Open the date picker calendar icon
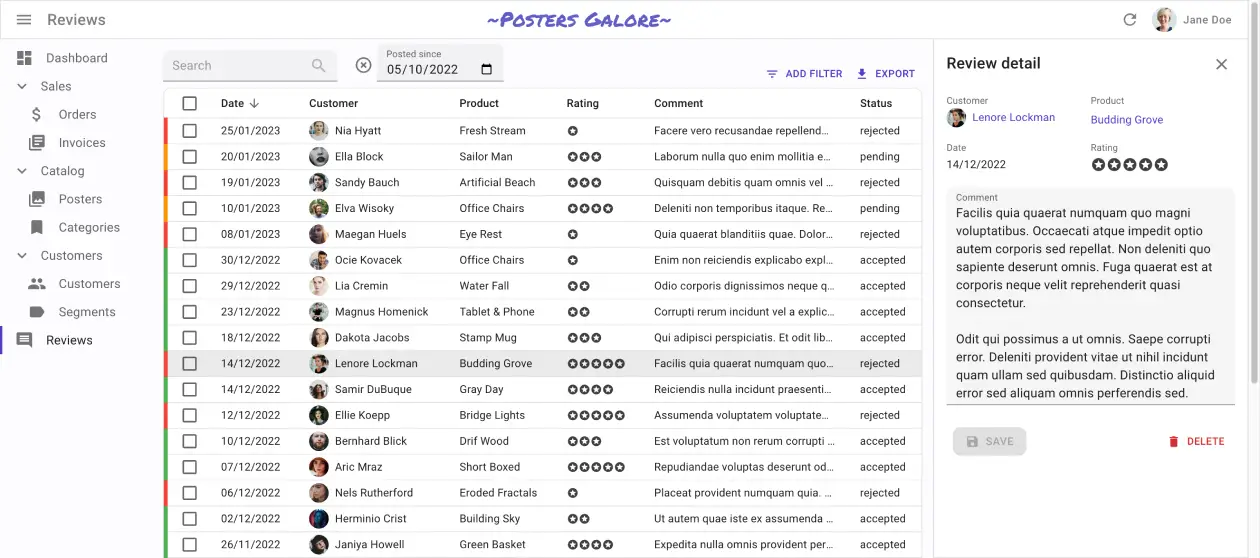The width and height of the screenshot is (1260, 558). pos(487,70)
